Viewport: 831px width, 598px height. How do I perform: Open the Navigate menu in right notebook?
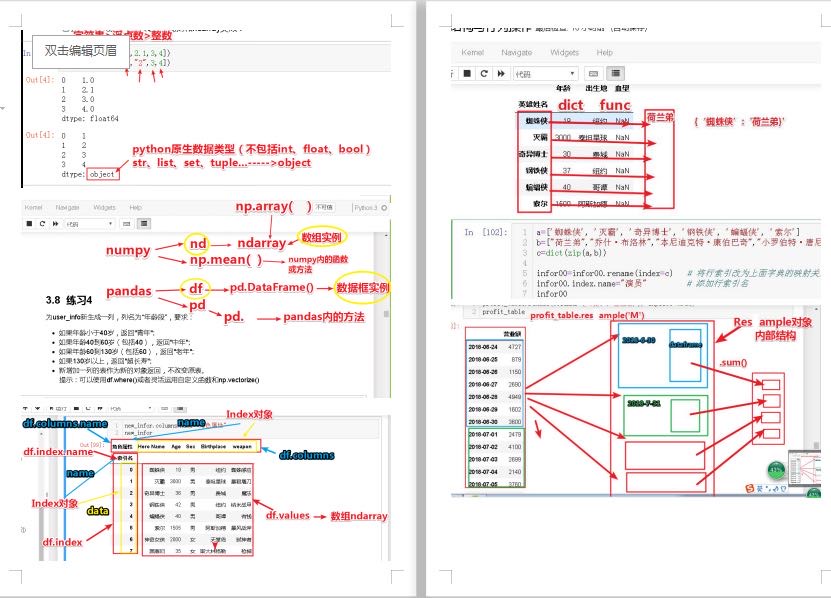click(x=517, y=52)
